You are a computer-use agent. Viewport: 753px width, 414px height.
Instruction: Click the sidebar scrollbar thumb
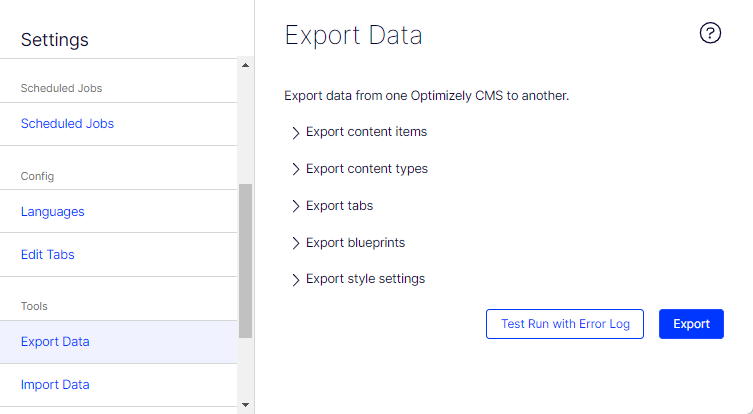(246, 260)
